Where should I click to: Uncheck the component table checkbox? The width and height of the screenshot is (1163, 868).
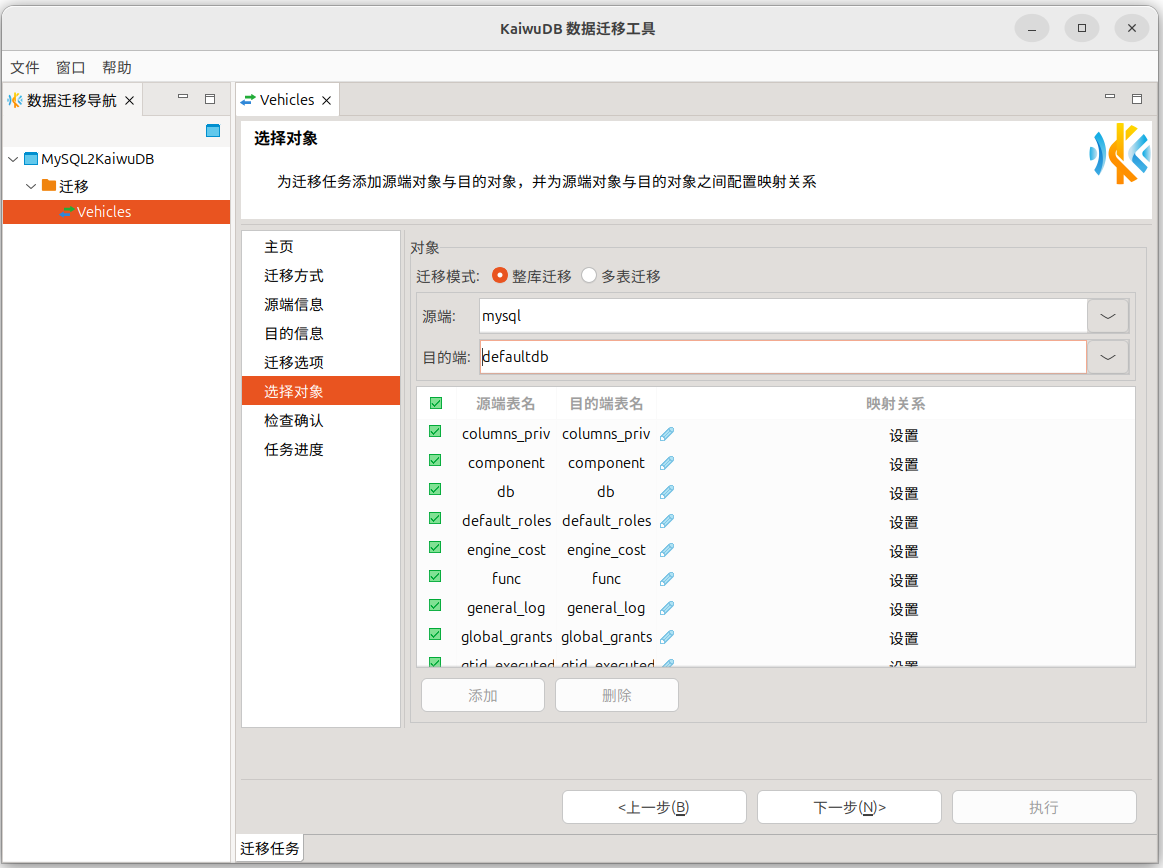coord(435,461)
